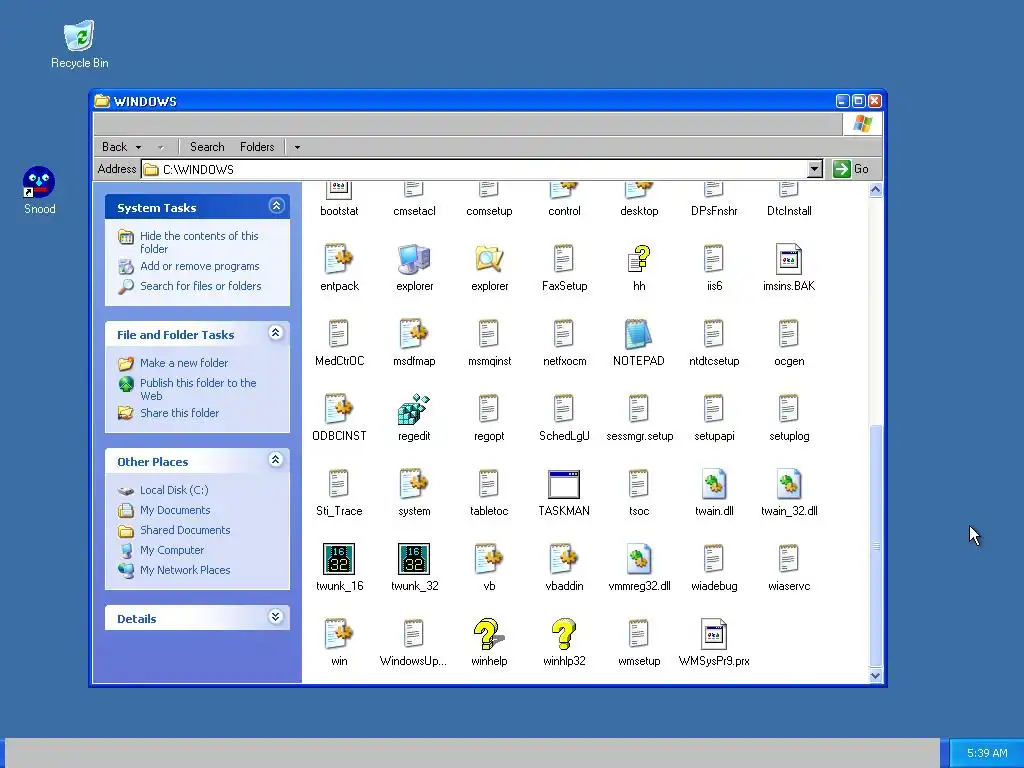The width and height of the screenshot is (1024, 768).
Task: Select the FaxSetup log file icon
Action: click(564, 259)
